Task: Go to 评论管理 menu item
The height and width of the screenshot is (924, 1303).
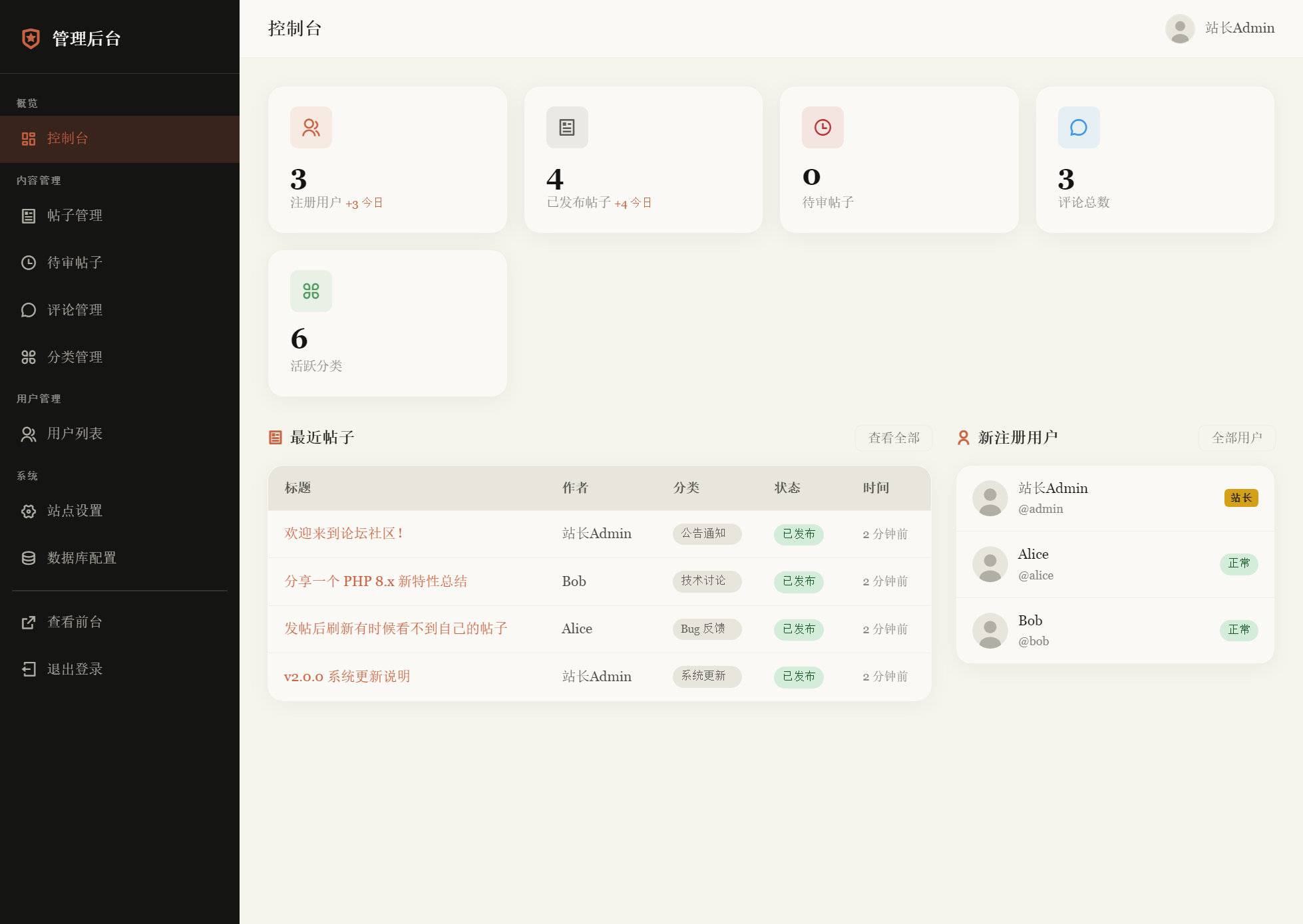Action: click(x=120, y=310)
